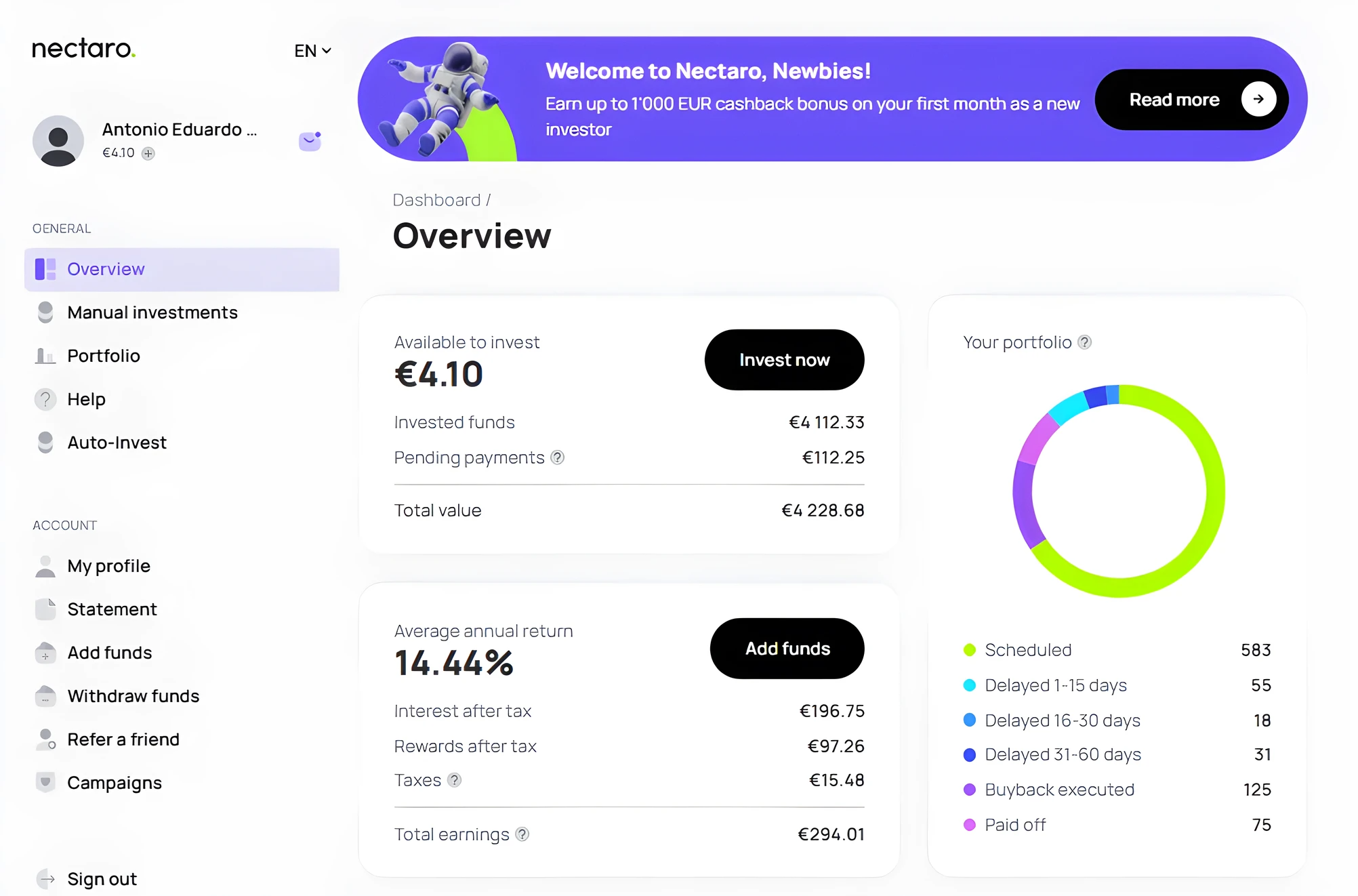This screenshot has height=896, width=1358.
Task: Click the Your portfolio help icon
Action: 1084,342
